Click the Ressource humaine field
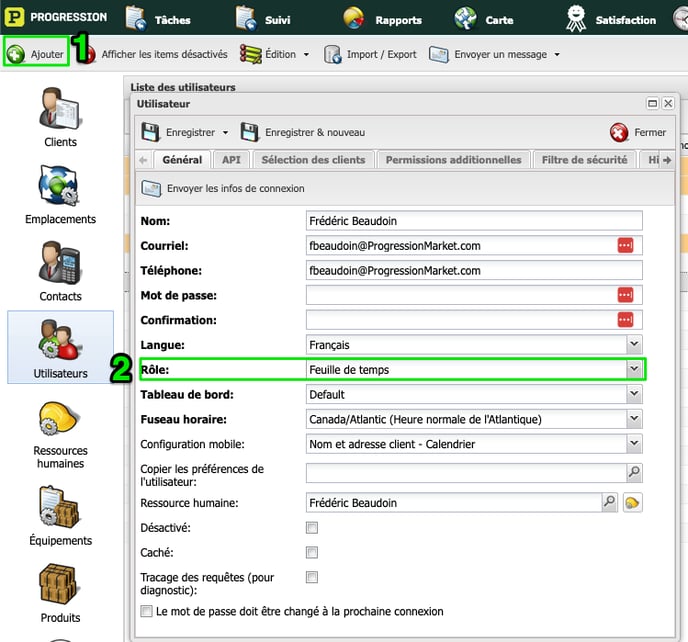Screen dimensions: 688x642 [x=454, y=502]
